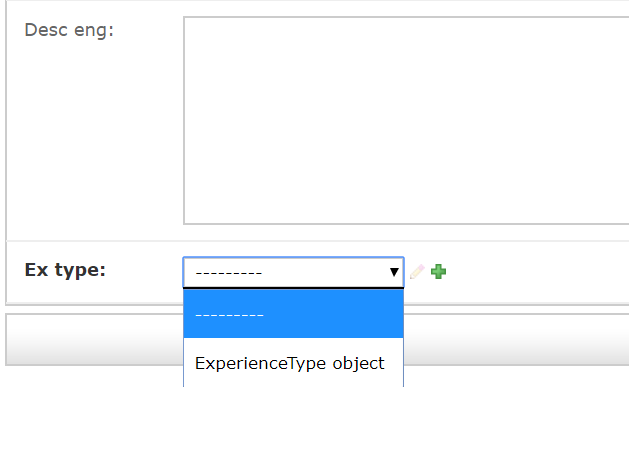The image size is (629, 450).
Task: Change selected Ex type using pencil icon
Action: (417, 272)
